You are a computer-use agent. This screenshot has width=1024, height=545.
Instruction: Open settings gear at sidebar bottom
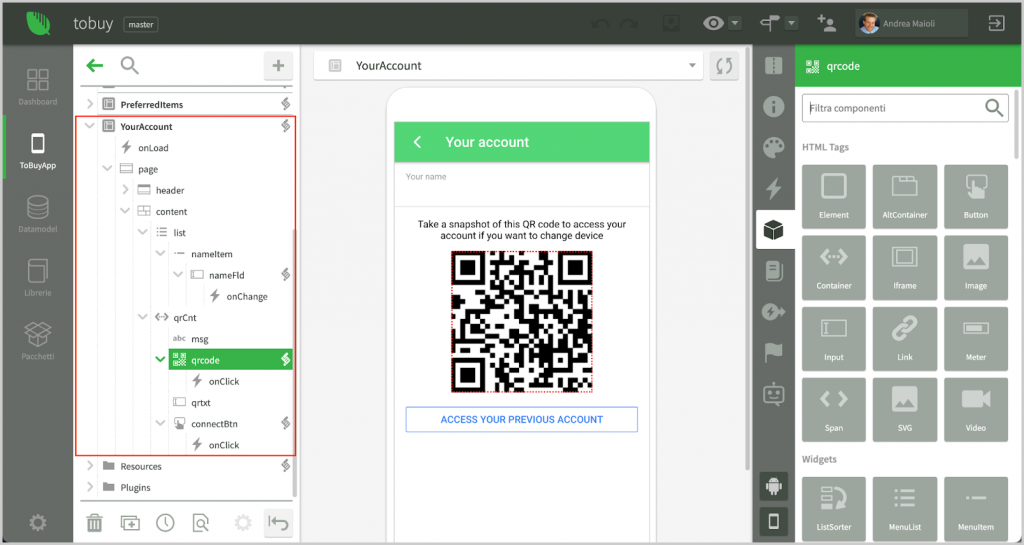(x=38, y=522)
